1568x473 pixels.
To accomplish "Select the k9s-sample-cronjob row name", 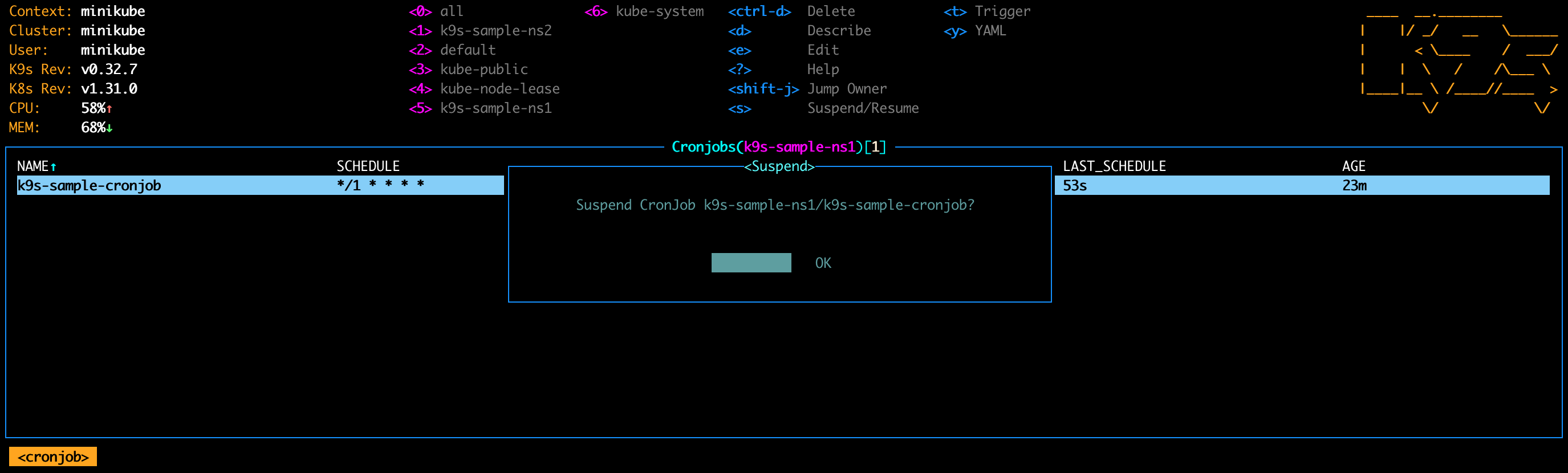I will coord(89,186).
